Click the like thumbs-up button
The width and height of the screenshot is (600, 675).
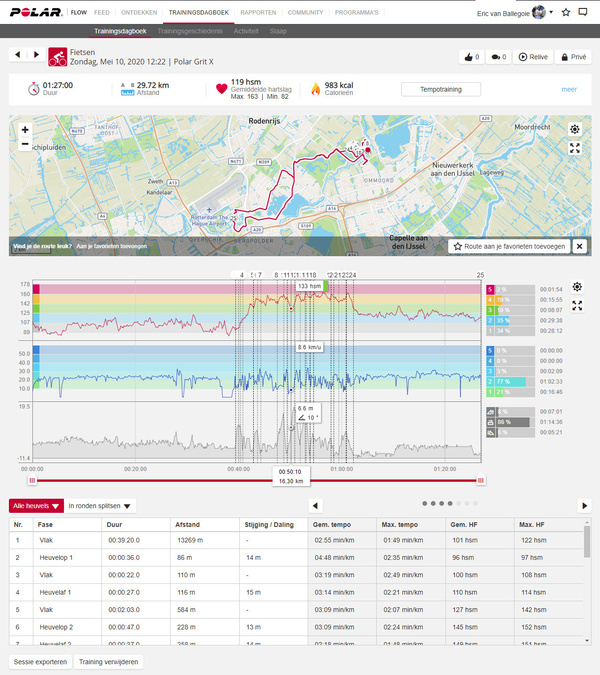pos(472,57)
